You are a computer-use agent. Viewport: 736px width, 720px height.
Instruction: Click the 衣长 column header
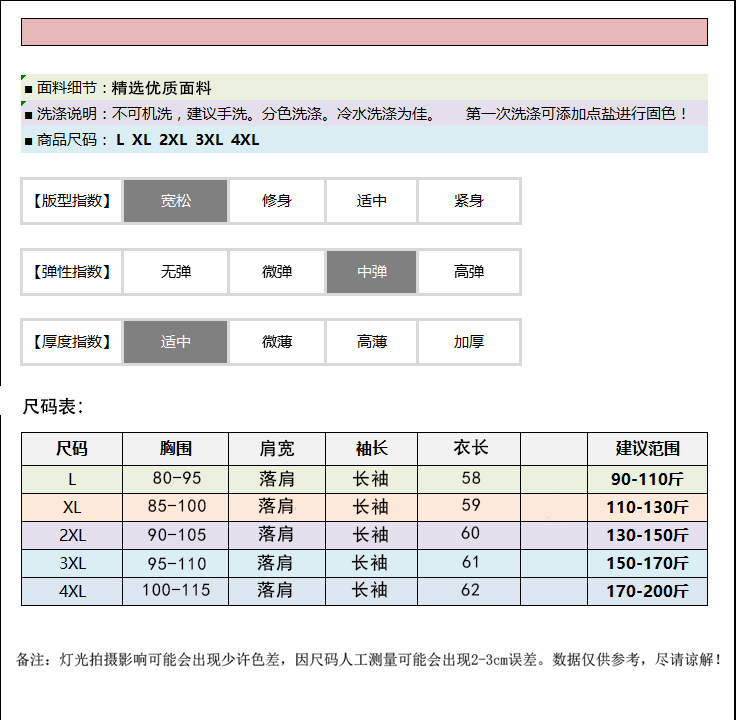[x=470, y=449]
